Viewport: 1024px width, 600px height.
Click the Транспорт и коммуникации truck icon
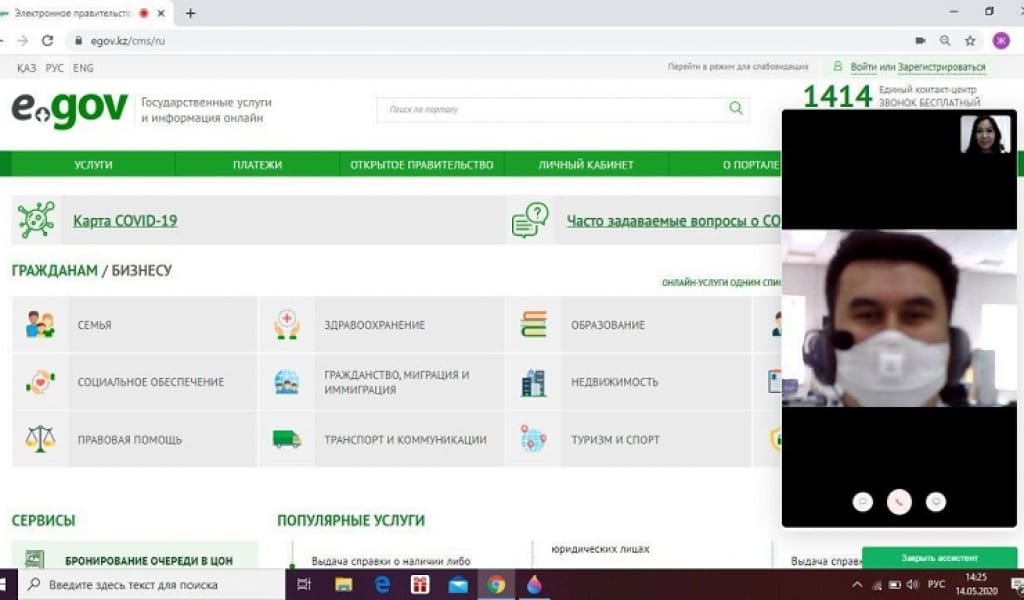click(287, 439)
